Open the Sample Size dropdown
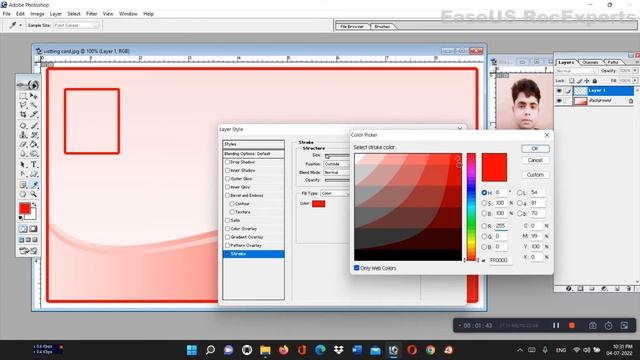The image size is (640, 360). [x=76, y=25]
